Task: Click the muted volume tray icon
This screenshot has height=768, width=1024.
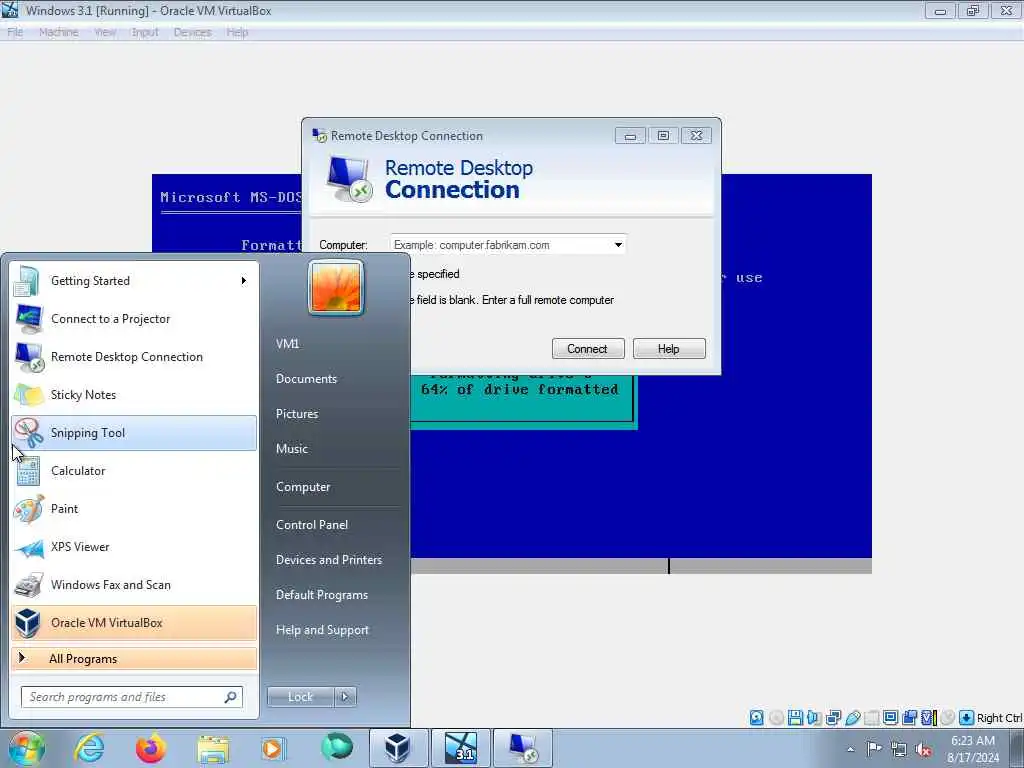Action: click(x=923, y=750)
